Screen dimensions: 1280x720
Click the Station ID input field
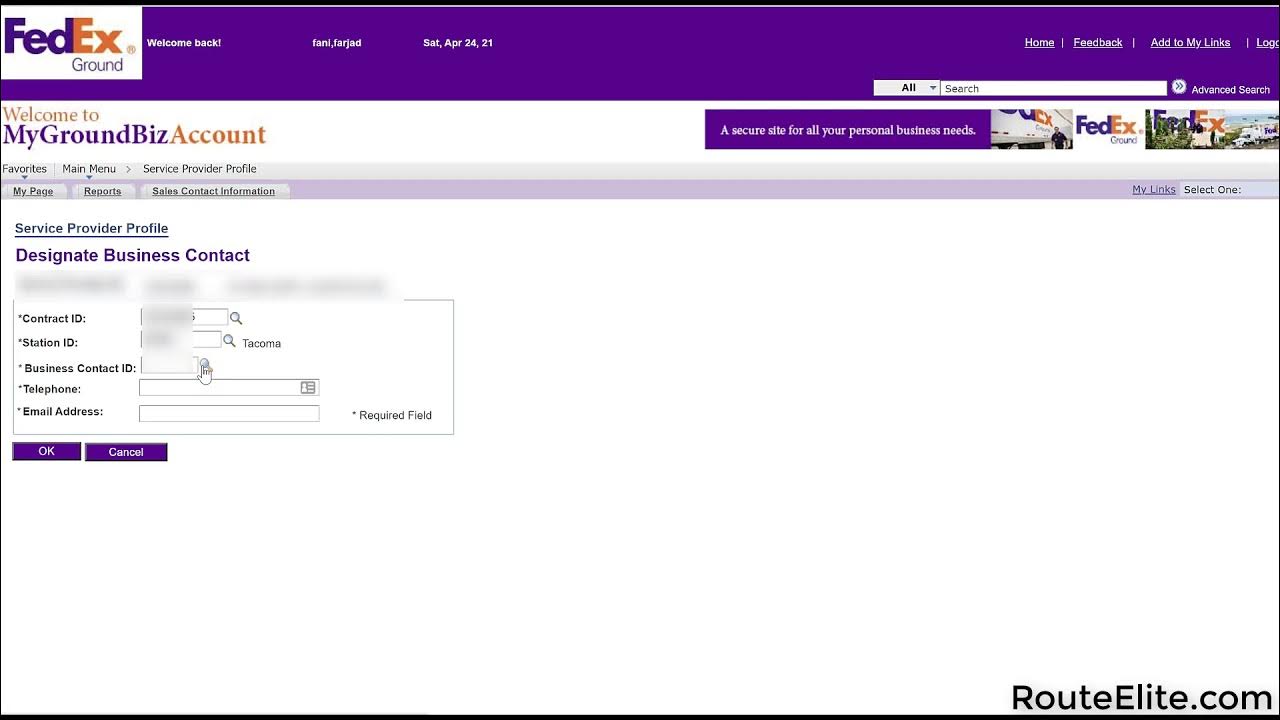pos(180,341)
